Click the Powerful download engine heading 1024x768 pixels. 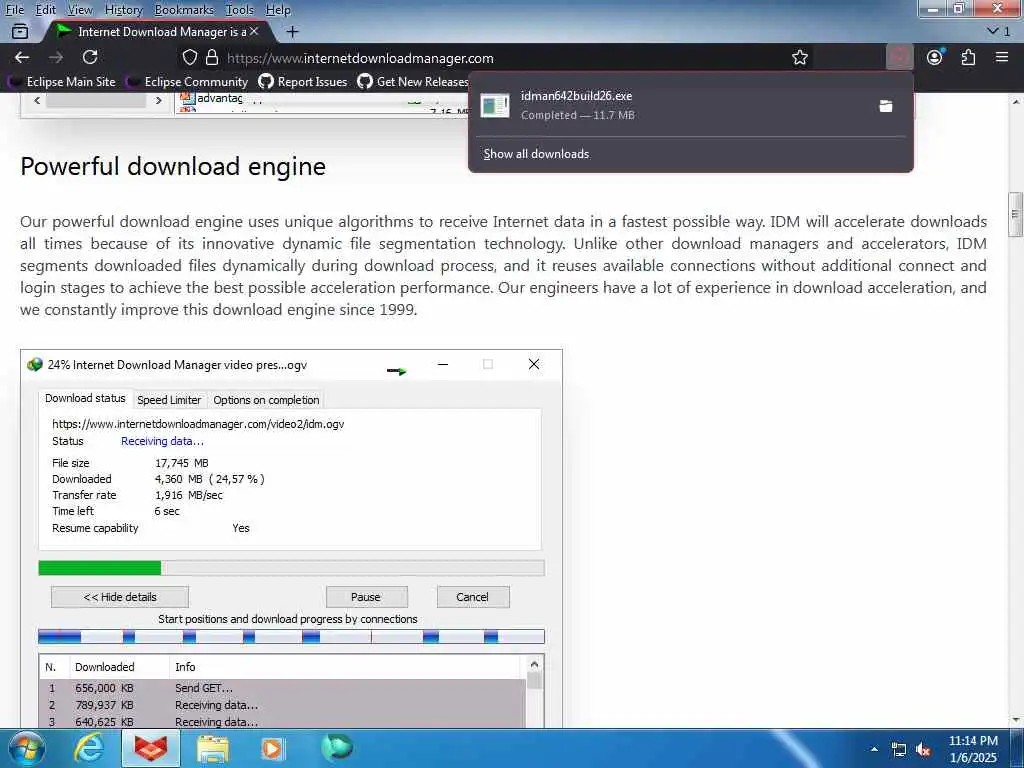point(173,166)
